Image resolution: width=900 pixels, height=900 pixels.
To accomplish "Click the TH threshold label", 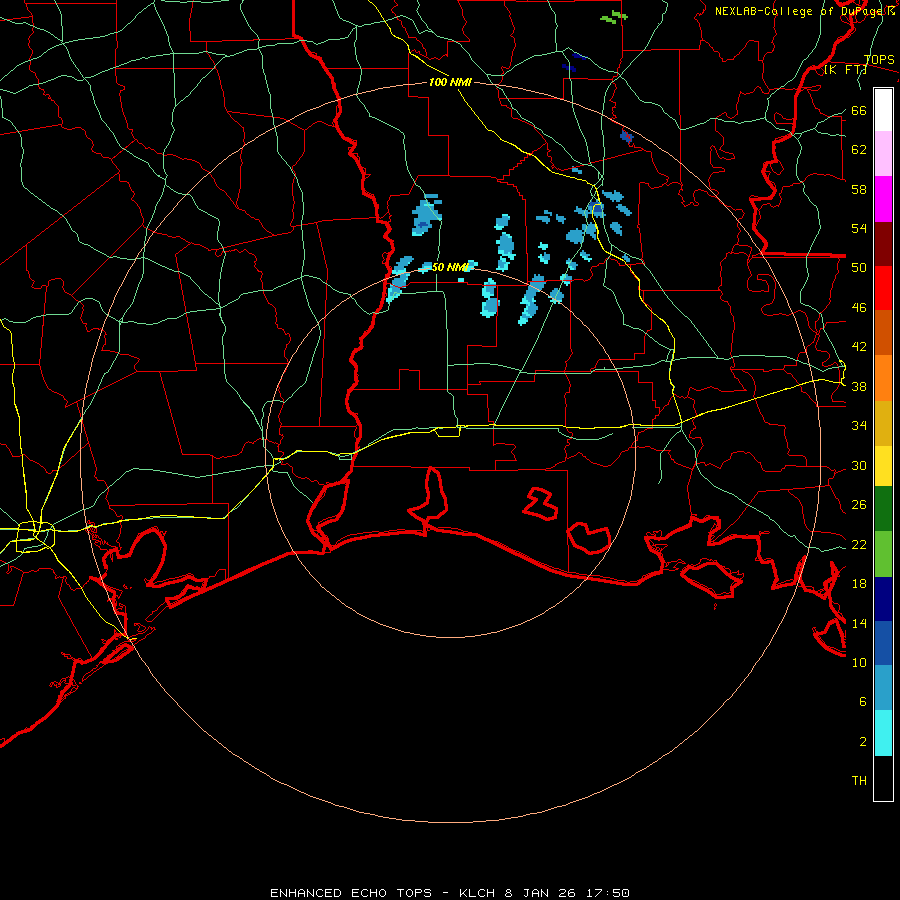I will pos(859,781).
